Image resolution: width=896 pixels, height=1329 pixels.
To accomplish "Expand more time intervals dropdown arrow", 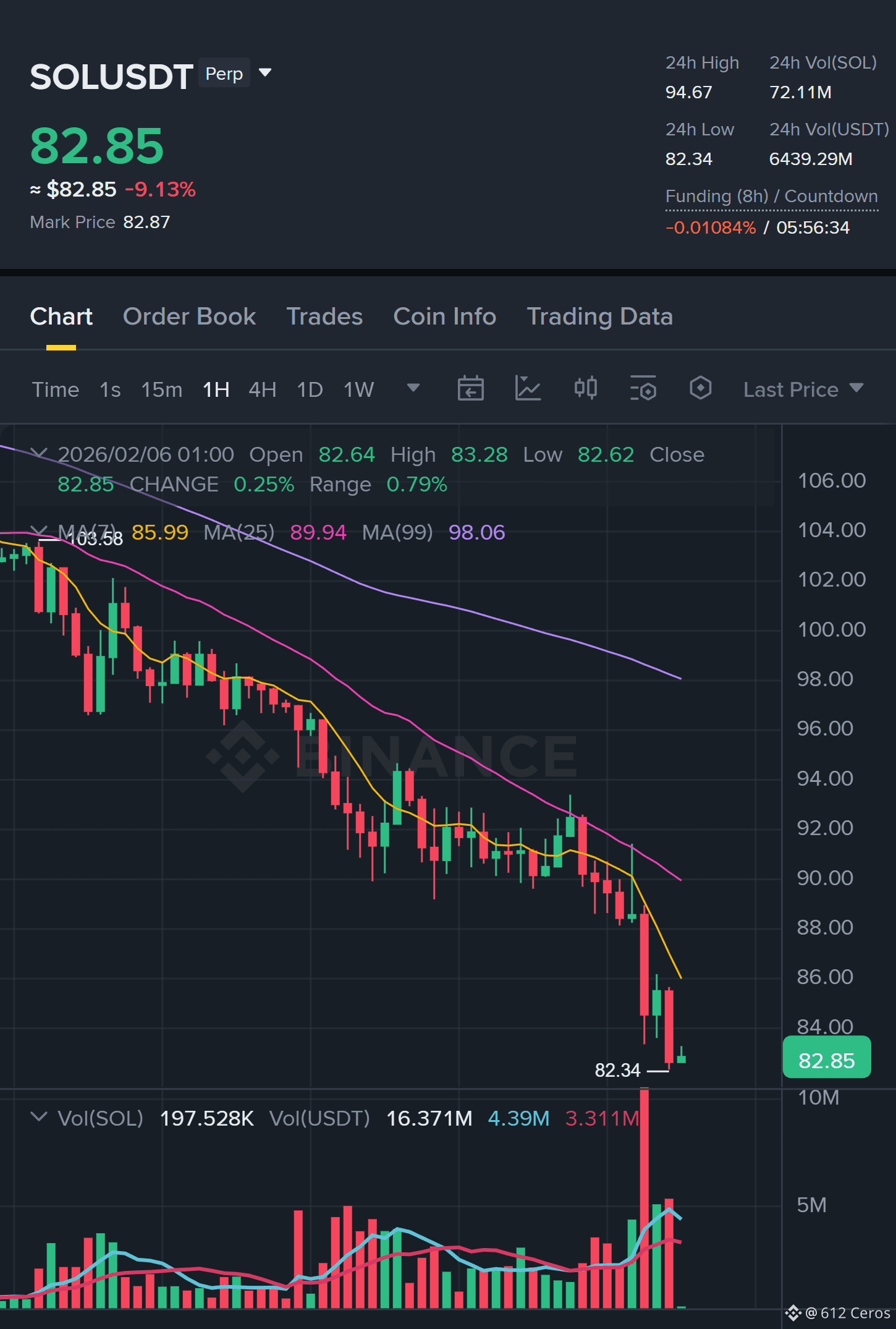I will point(413,388).
